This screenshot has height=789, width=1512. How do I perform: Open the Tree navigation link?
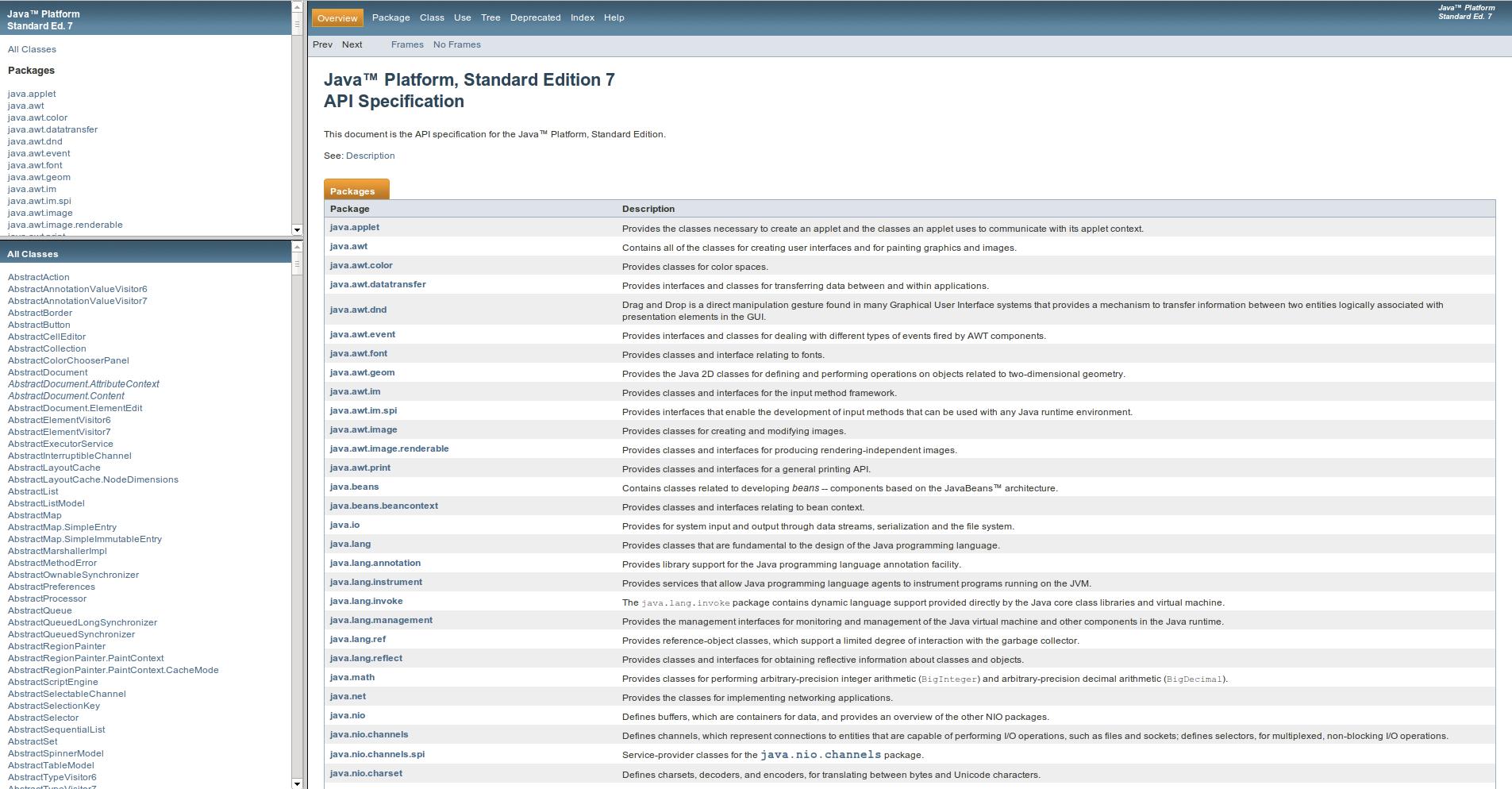491,17
